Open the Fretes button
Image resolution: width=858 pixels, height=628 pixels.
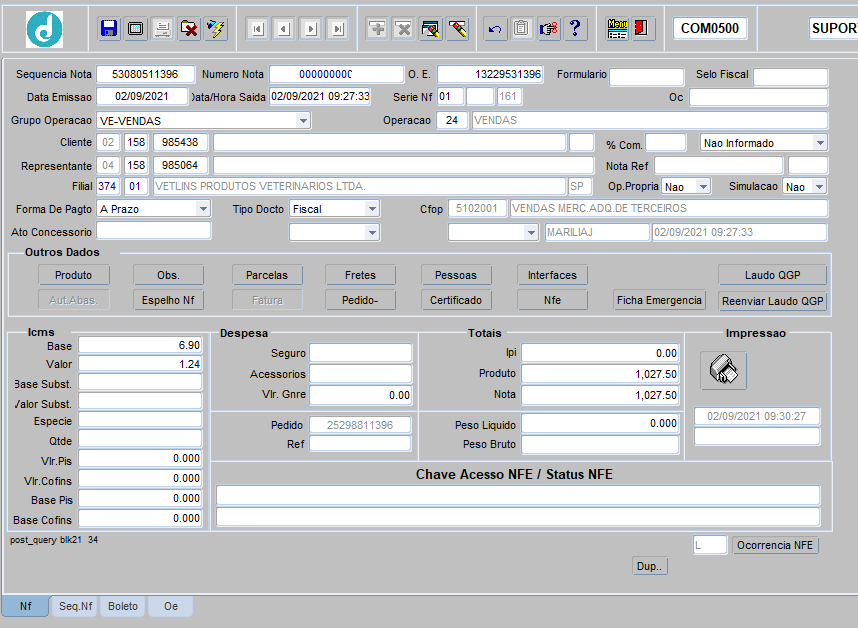[x=360, y=275]
